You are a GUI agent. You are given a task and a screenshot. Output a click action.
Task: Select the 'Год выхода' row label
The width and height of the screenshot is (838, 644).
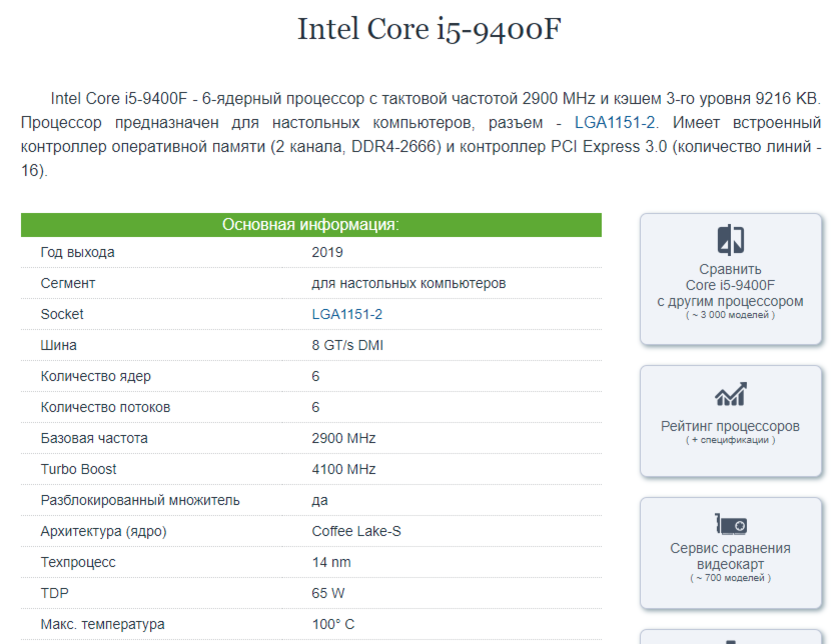[77, 252]
